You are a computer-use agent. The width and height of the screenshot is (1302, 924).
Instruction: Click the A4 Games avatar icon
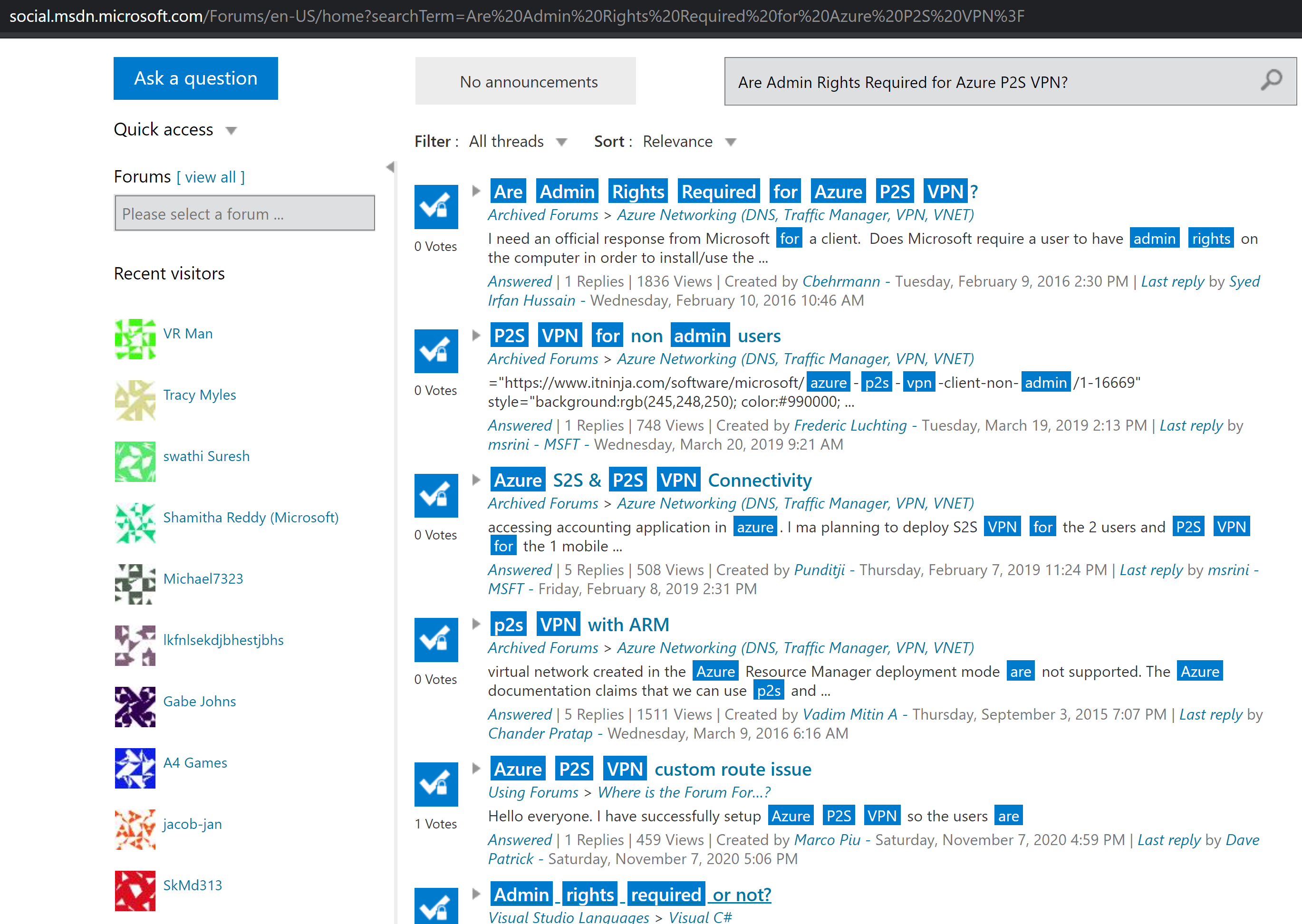135,769
